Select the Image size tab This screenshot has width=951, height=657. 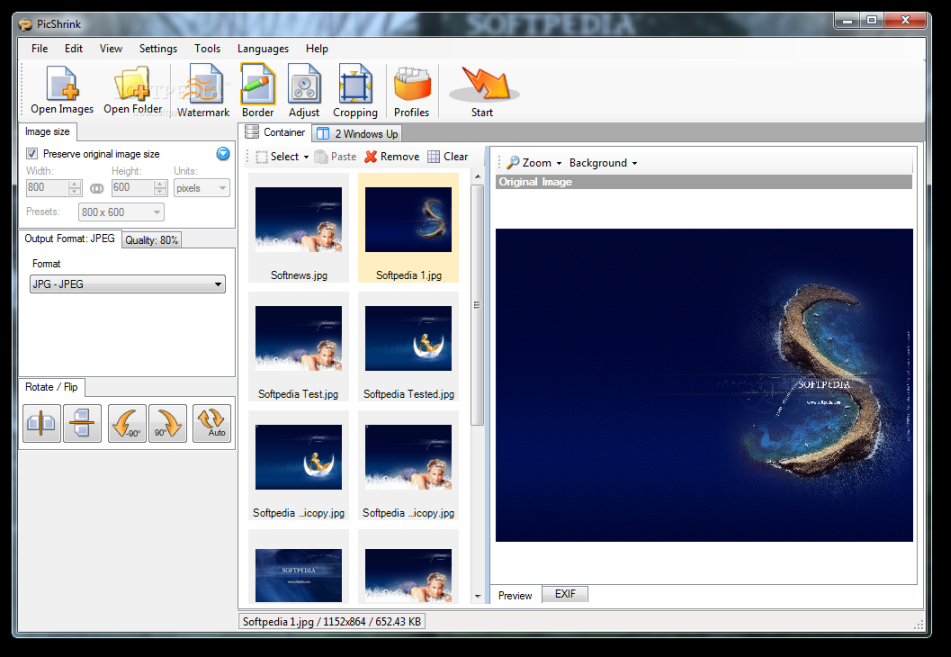pyautogui.click(x=47, y=132)
